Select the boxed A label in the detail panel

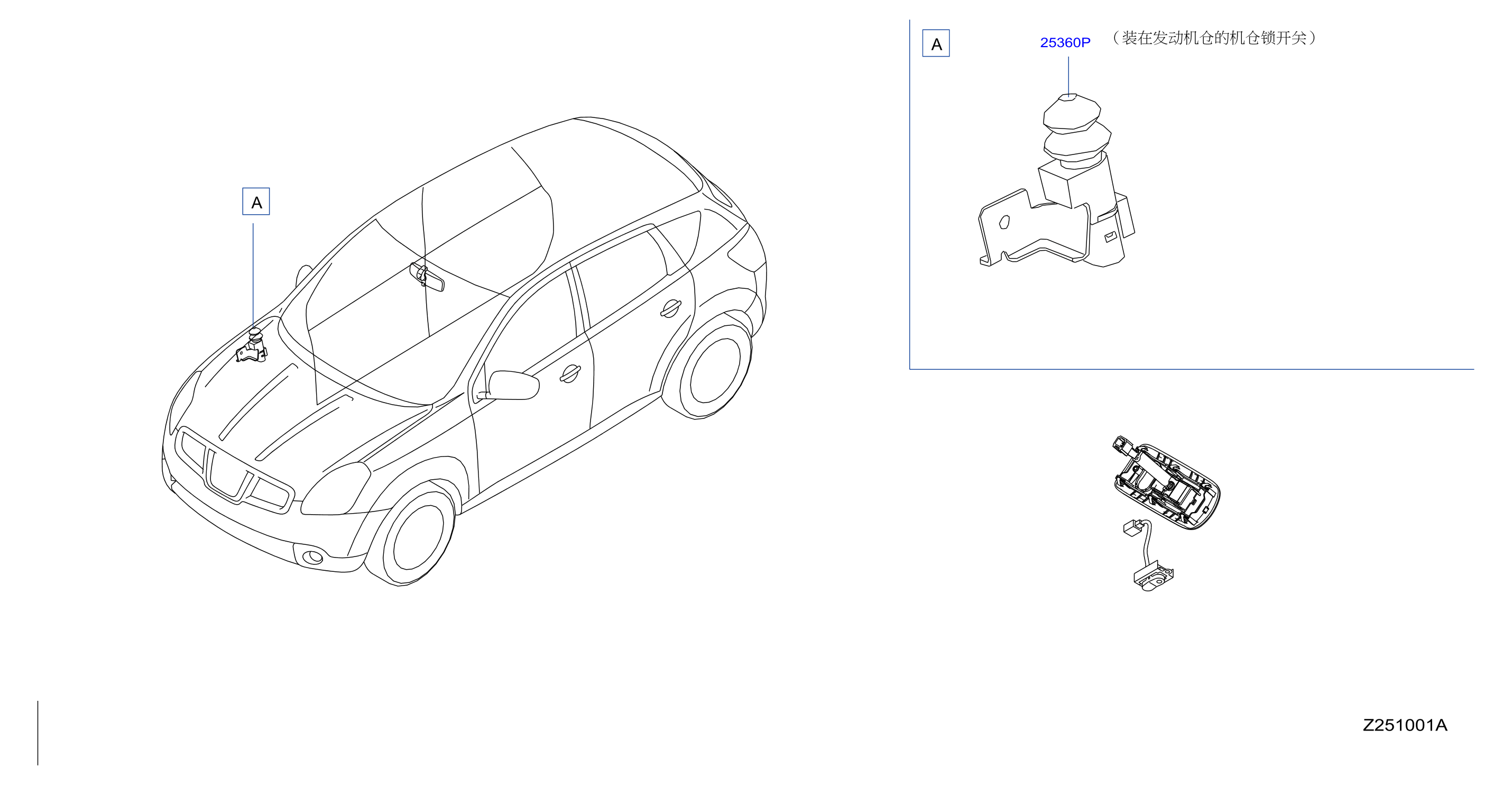click(x=936, y=43)
